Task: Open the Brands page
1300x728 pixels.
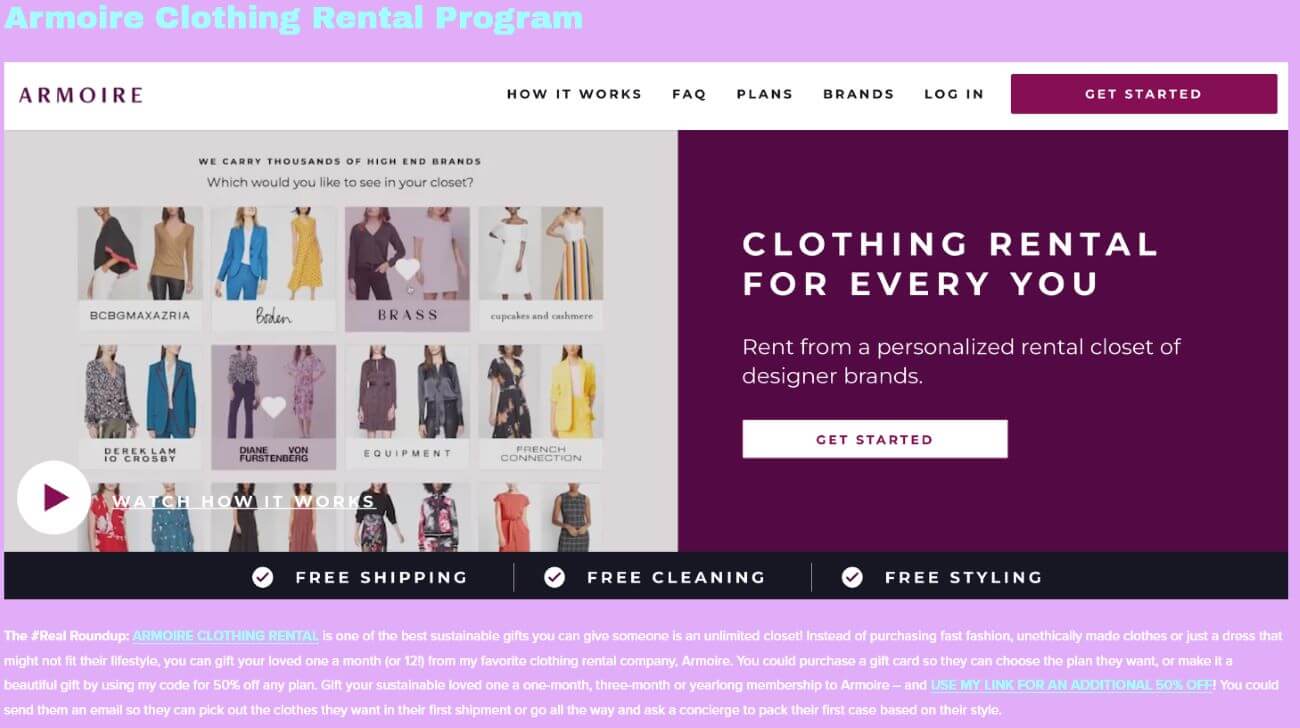Action: (858, 94)
